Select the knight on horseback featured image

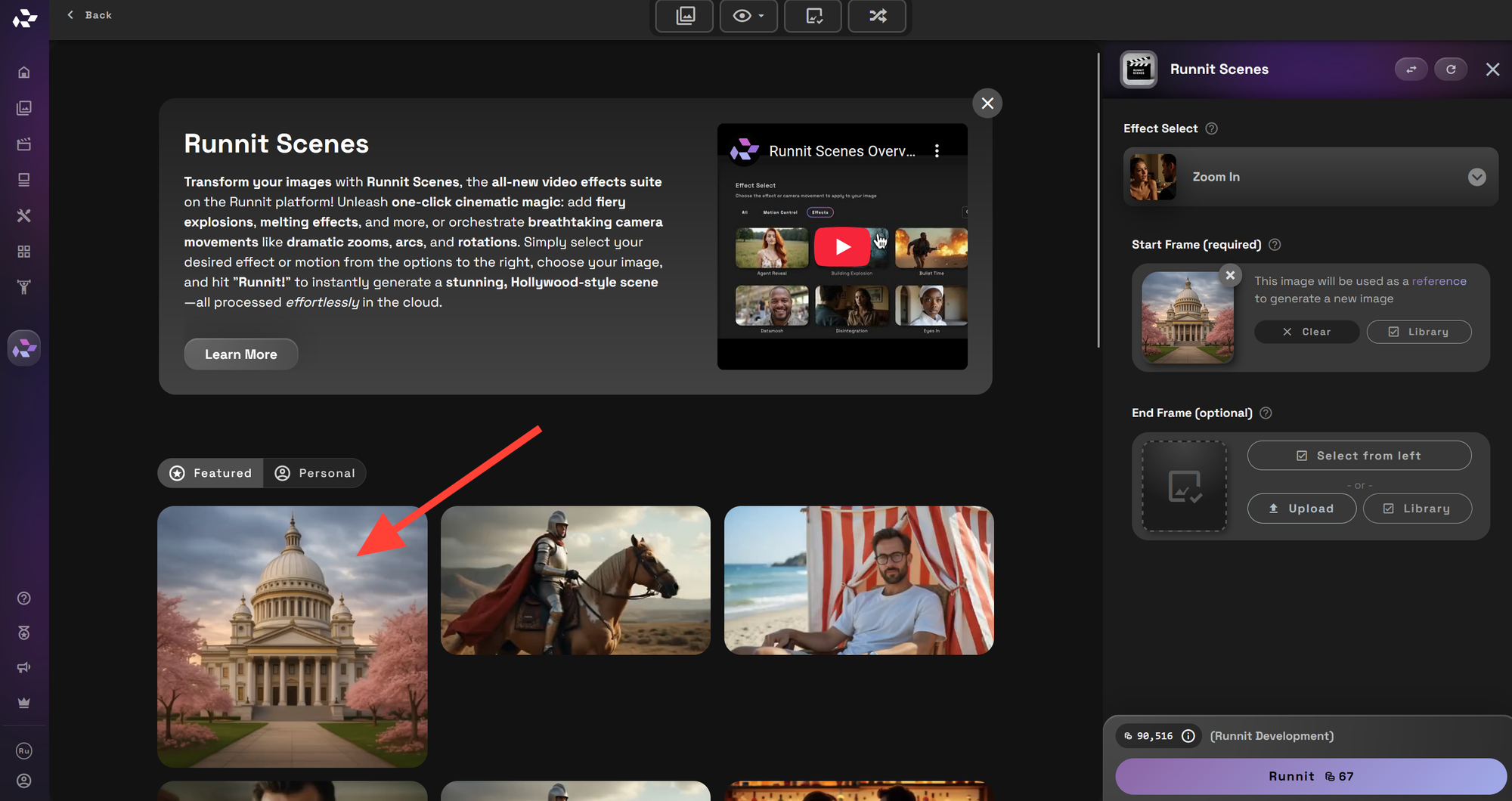point(575,580)
